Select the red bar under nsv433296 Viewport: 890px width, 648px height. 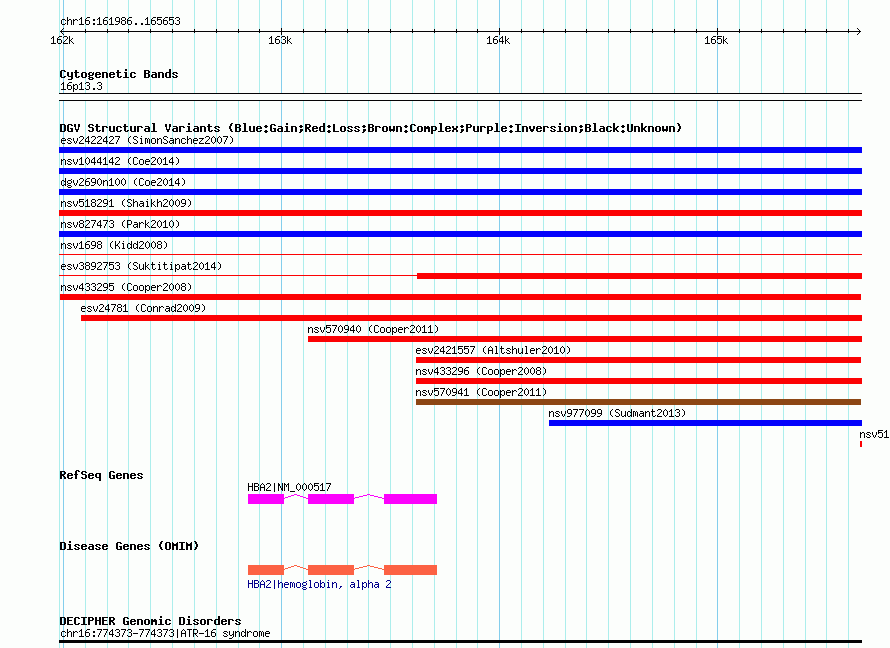639,381
